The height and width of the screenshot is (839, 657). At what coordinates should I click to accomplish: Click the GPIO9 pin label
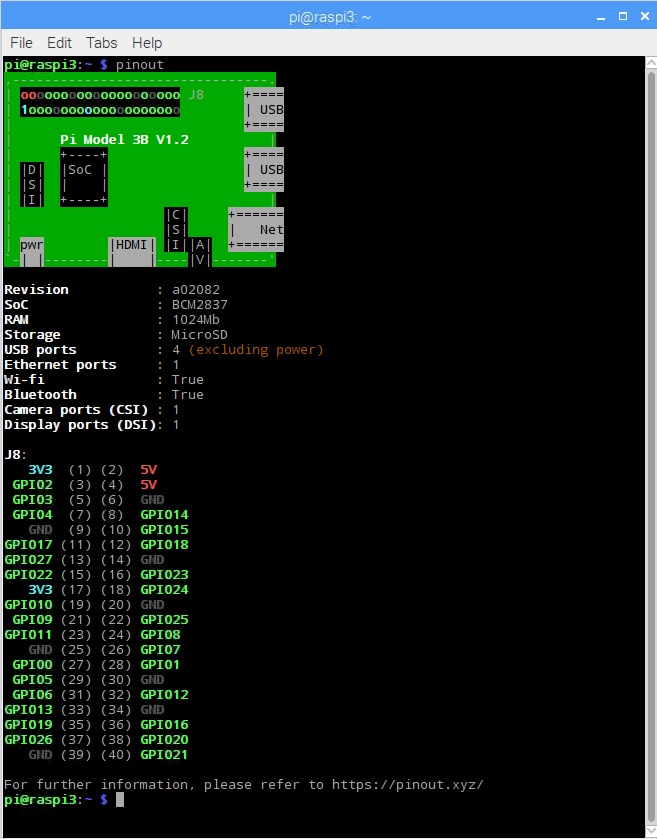32,620
